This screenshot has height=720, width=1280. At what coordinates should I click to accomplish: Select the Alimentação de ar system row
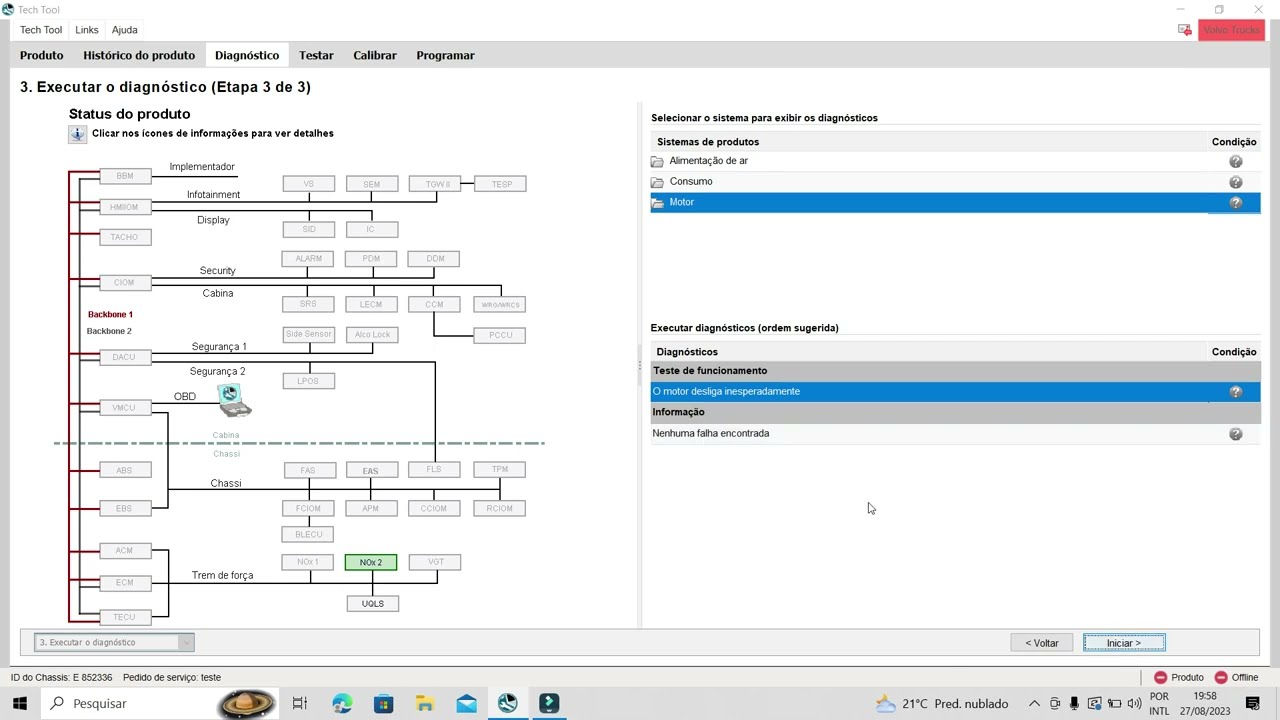pyautogui.click(x=955, y=161)
